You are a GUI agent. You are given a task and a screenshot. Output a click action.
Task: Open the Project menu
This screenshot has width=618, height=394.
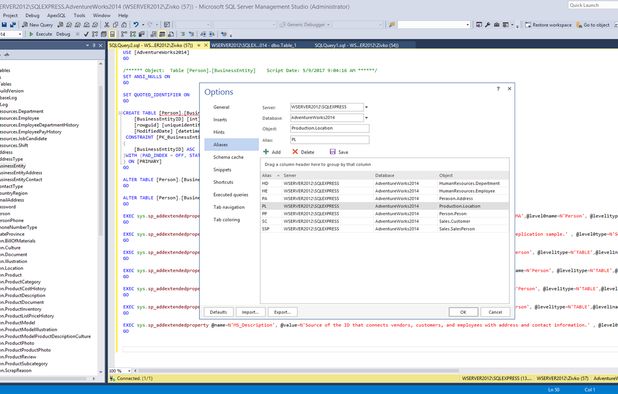point(10,15)
